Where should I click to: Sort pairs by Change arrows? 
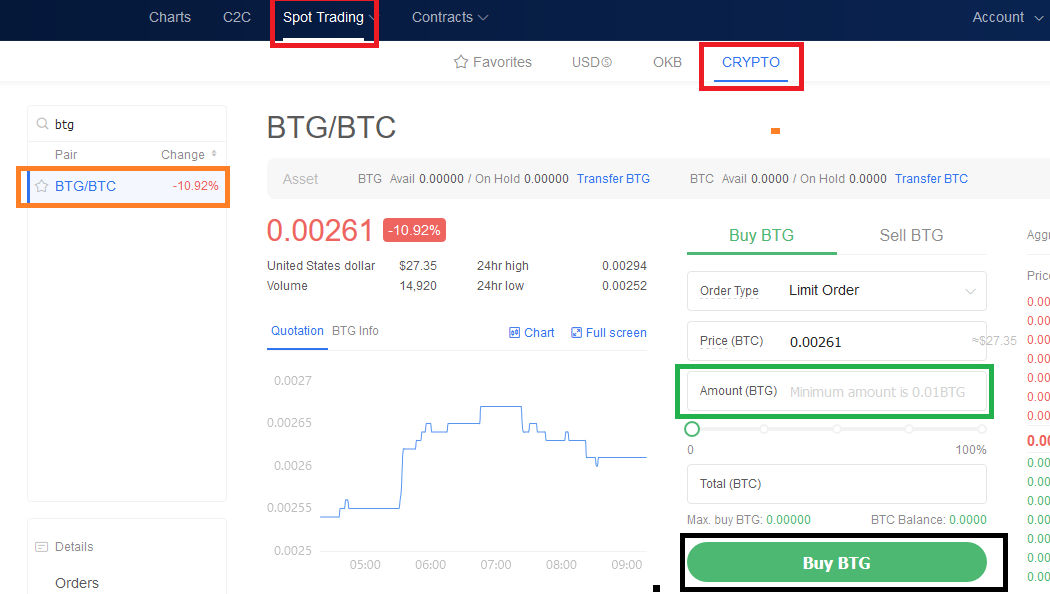214,154
